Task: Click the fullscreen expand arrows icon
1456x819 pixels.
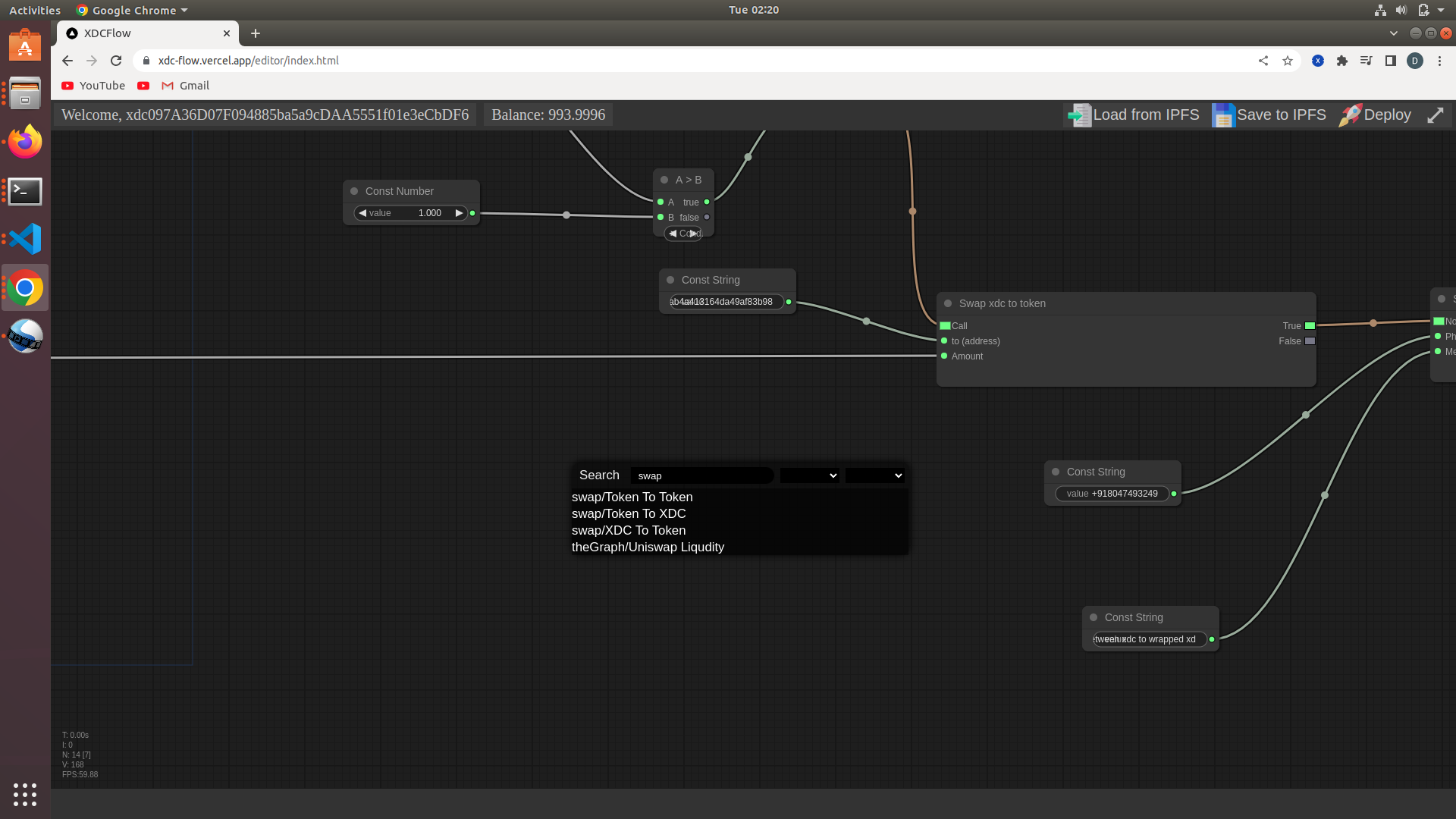Action: coord(1435,115)
